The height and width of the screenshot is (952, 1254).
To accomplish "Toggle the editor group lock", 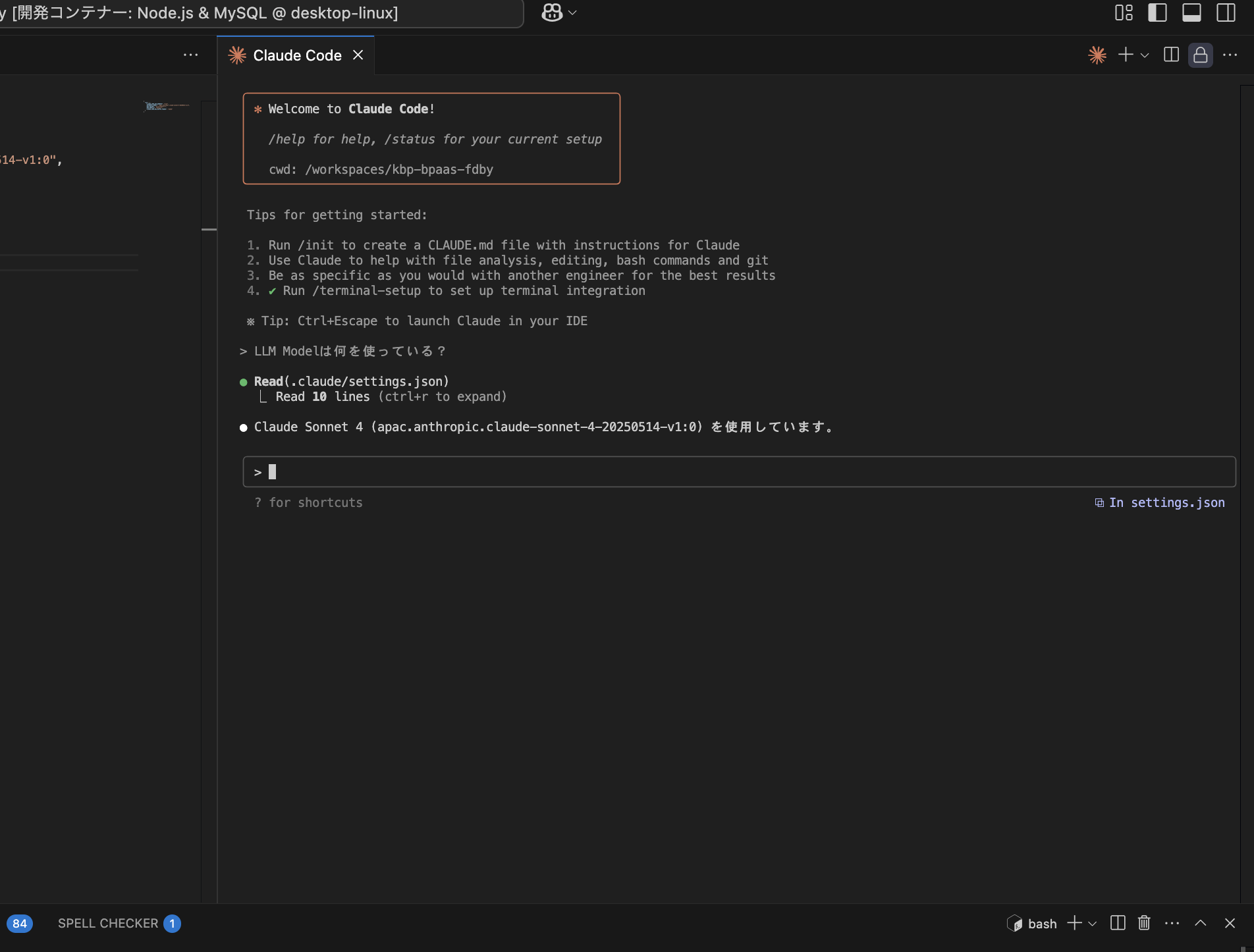I will point(1200,55).
